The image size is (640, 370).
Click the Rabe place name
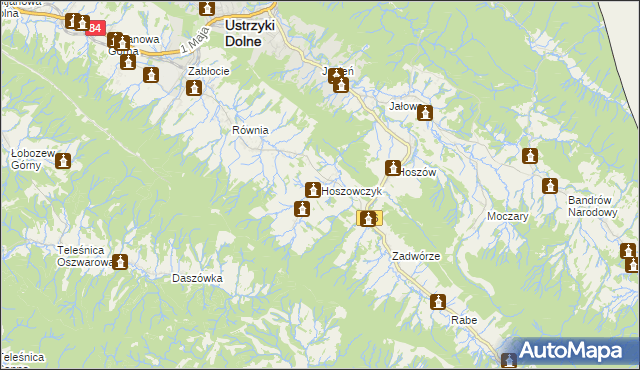coord(464,320)
